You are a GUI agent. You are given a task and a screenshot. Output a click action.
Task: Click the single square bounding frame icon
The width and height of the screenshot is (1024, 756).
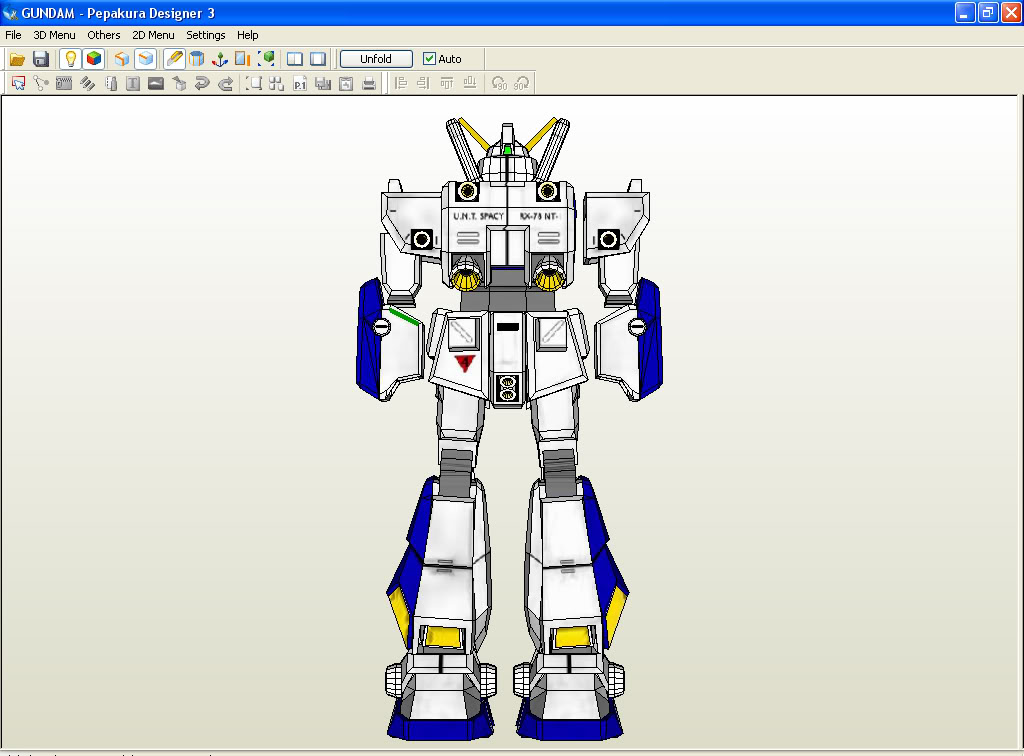(254, 84)
